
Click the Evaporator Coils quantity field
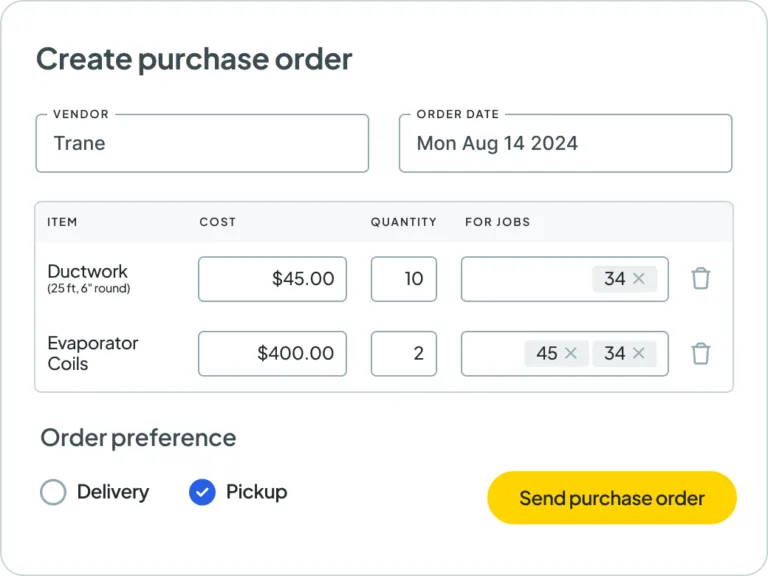pyautogui.click(x=404, y=353)
